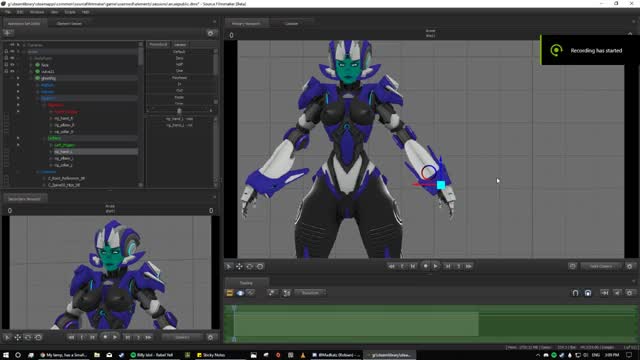Open the Windows menu in menu bar

point(37,12)
